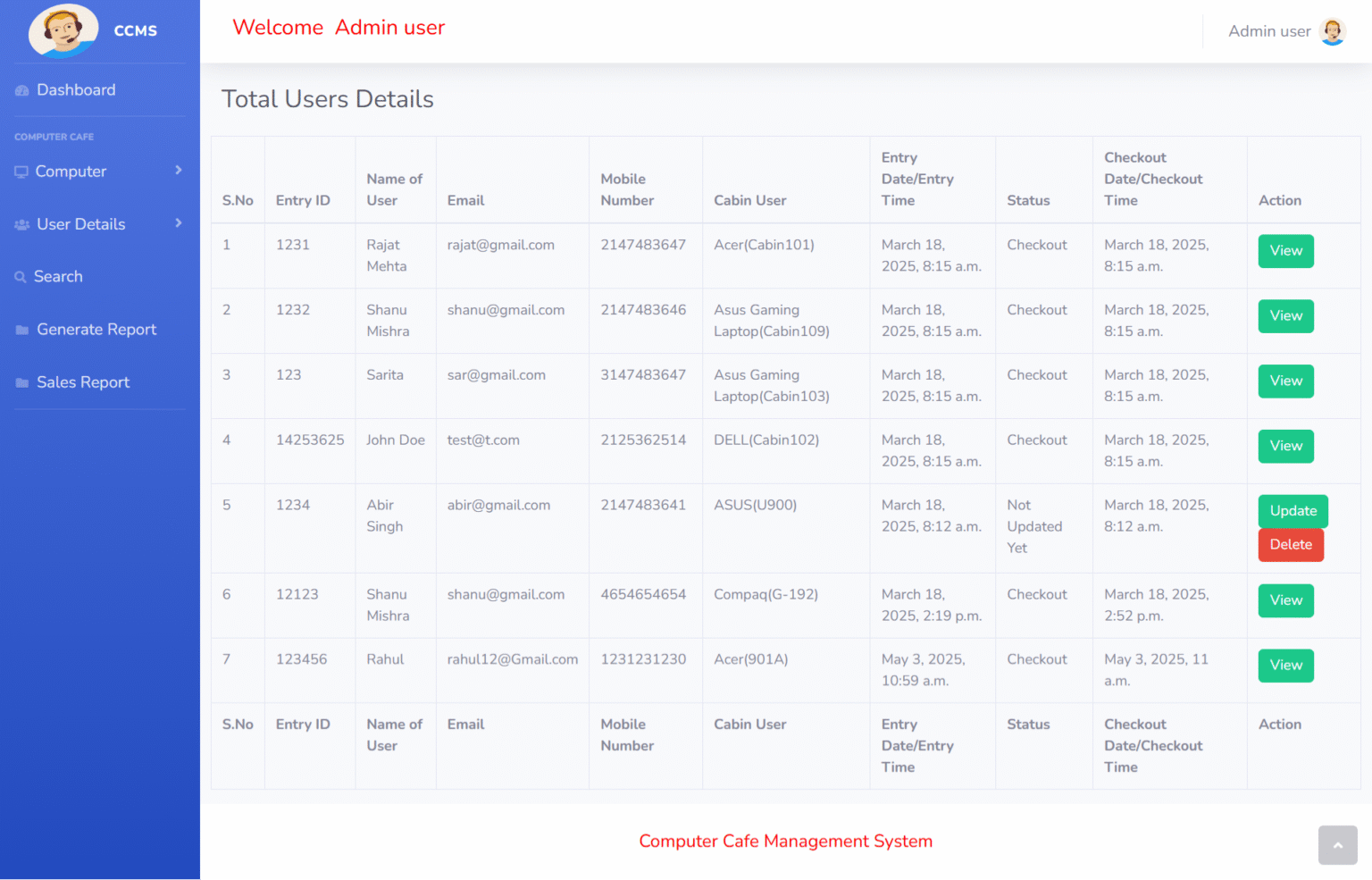1372x880 pixels.
Task: Open the Sales Report menu entry
Action: (82, 381)
